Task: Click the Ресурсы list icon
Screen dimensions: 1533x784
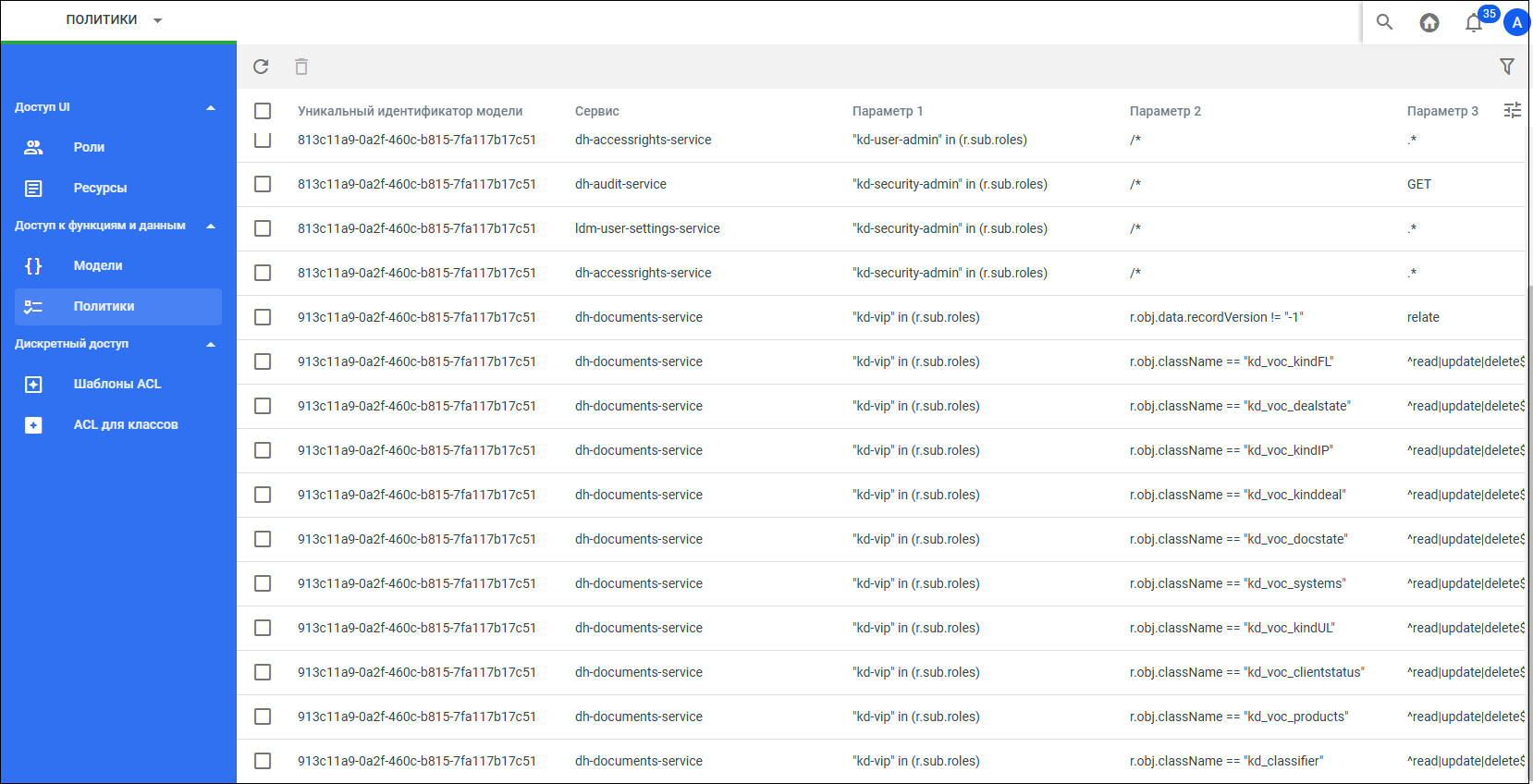Action: pyautogui.click(x=33, y=188)
